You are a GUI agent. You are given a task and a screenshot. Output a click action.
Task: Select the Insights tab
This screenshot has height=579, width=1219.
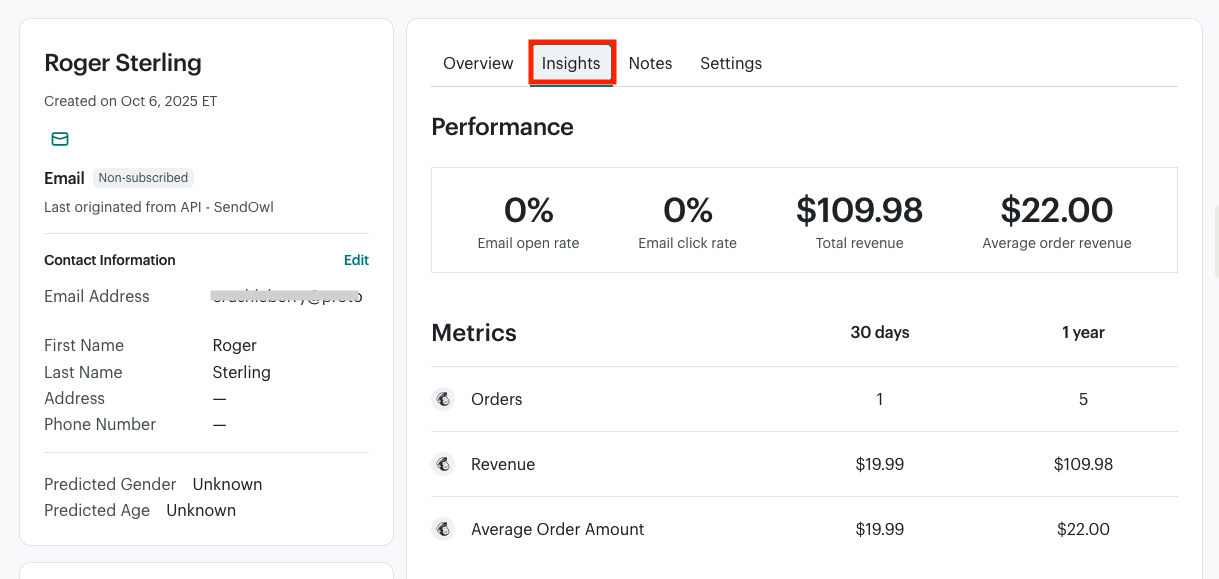pyautogui.click(x=571, y=63)
